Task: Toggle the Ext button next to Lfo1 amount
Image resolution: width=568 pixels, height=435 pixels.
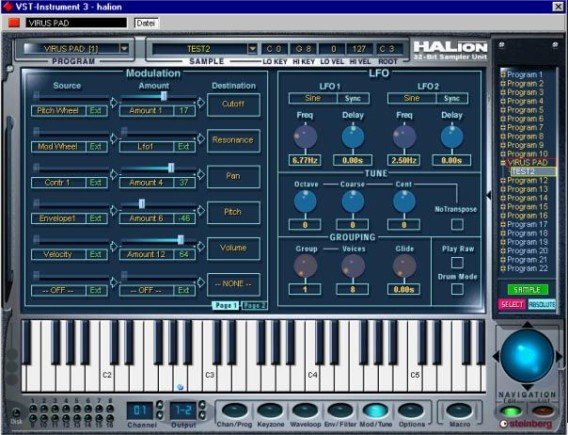Action: [184, 146]
